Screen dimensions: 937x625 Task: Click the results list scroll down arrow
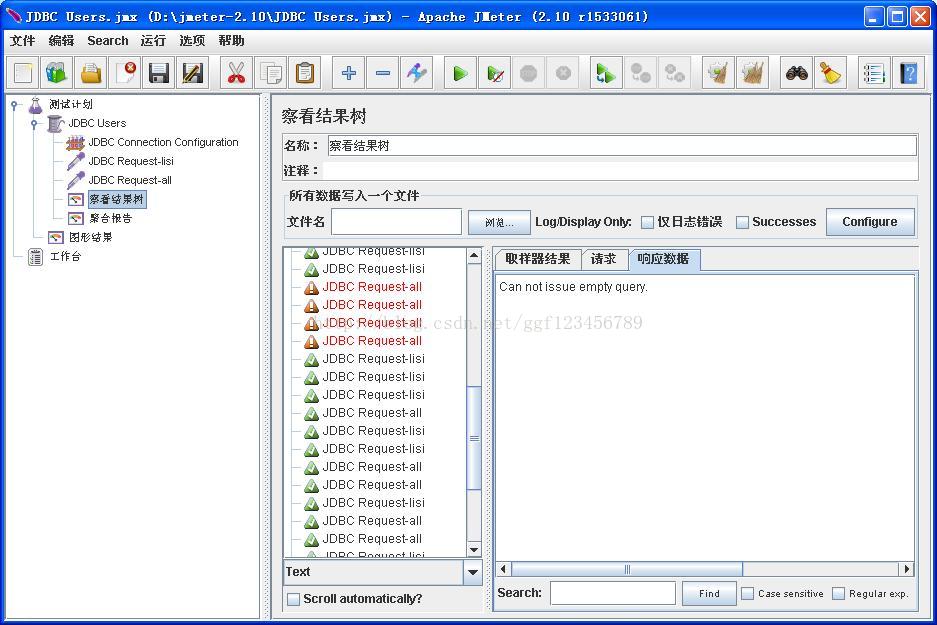[x=474, y=550]
